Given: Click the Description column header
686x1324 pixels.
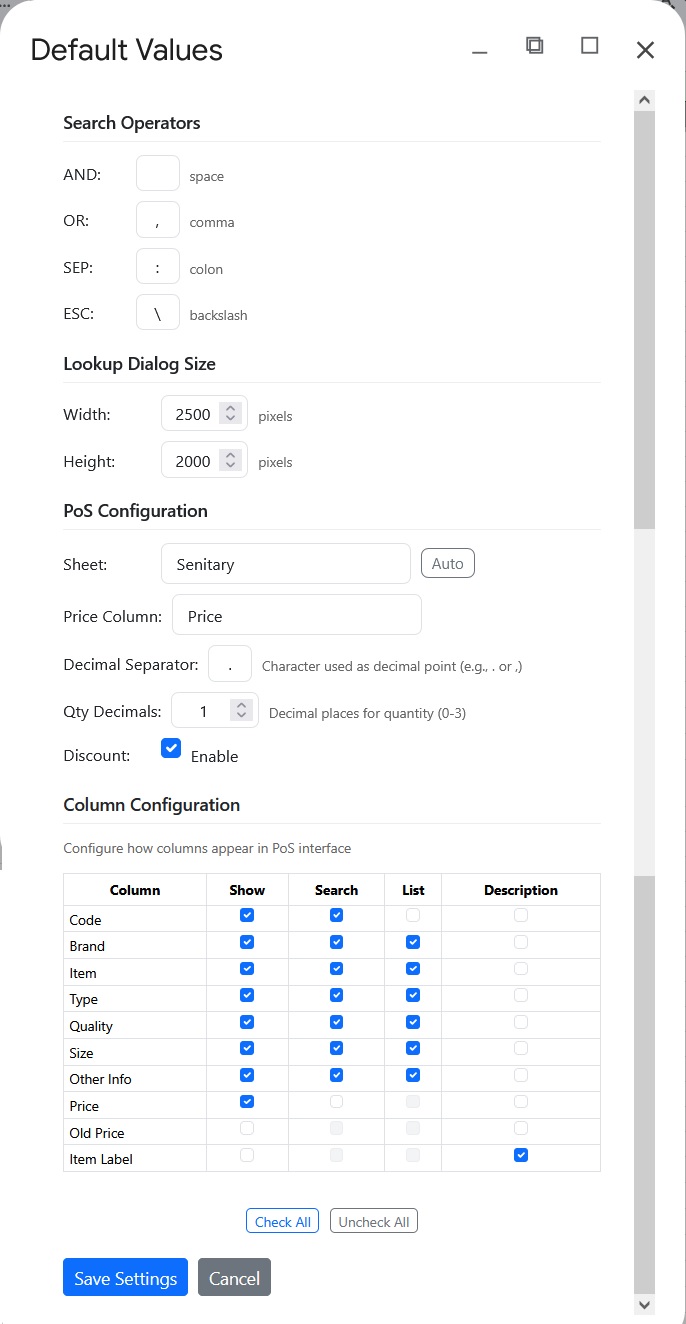Looking at the screenshot, I should click(520, 889).
